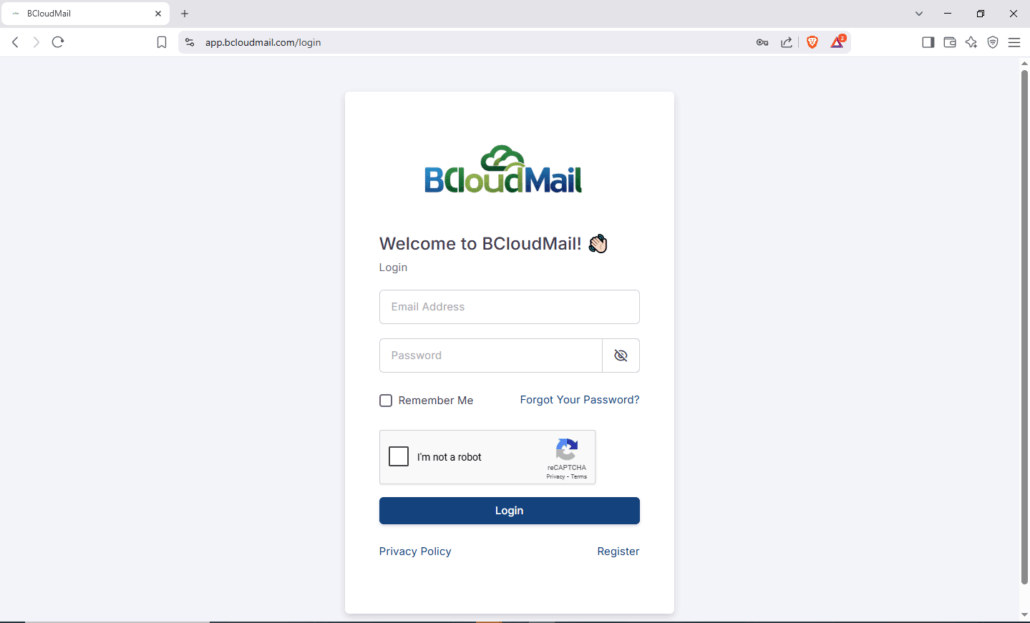
Task: View site information in address bar
Action: (x=189, y=42)
